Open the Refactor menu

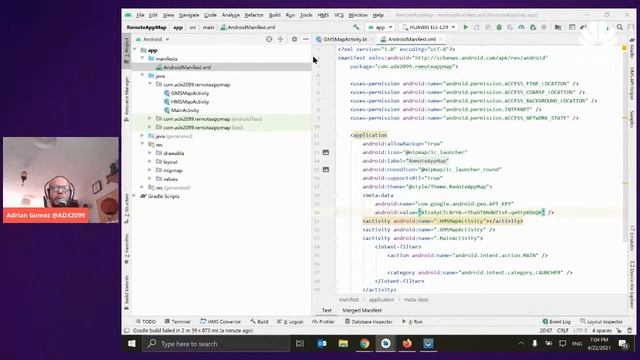[253, 15]
